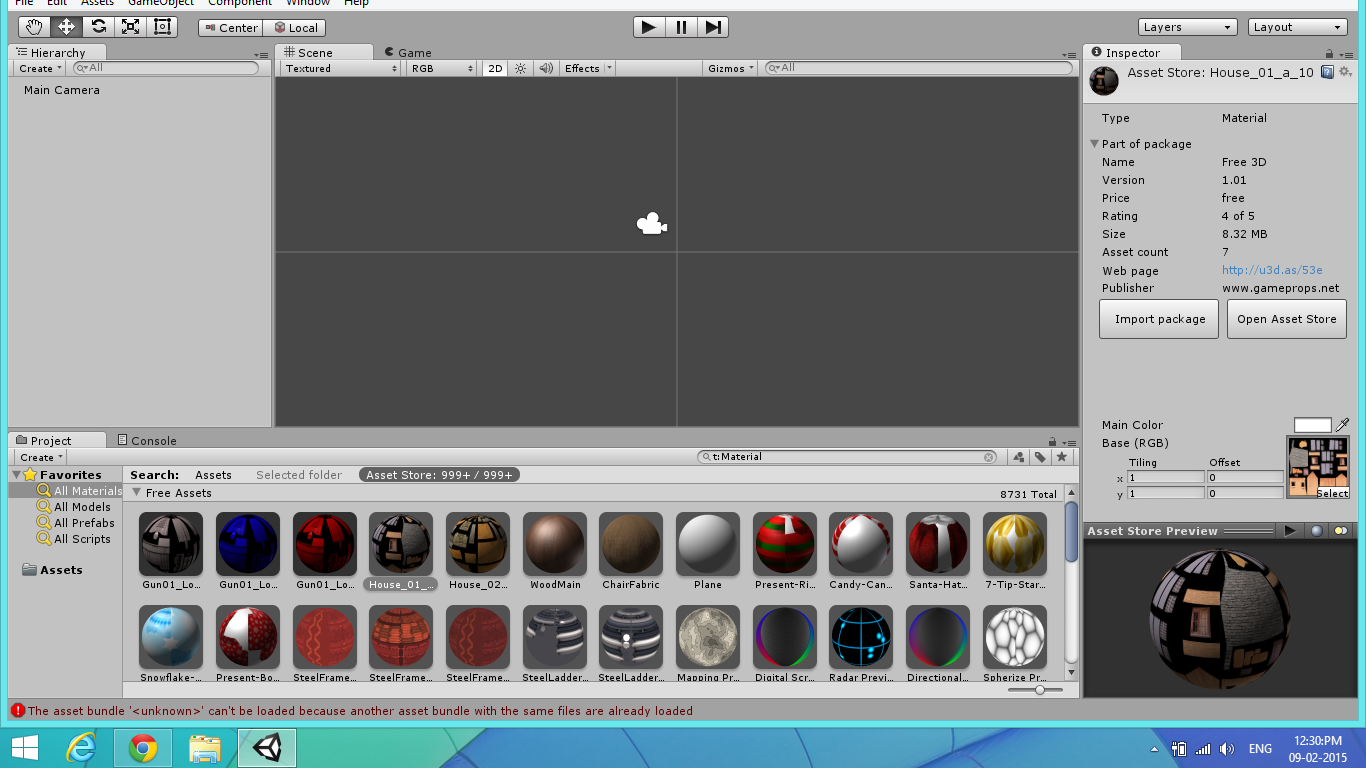Screen dimensions: 1366x768
Task: Open the Project Create dropdown
Action: click(x=40, y=457)
